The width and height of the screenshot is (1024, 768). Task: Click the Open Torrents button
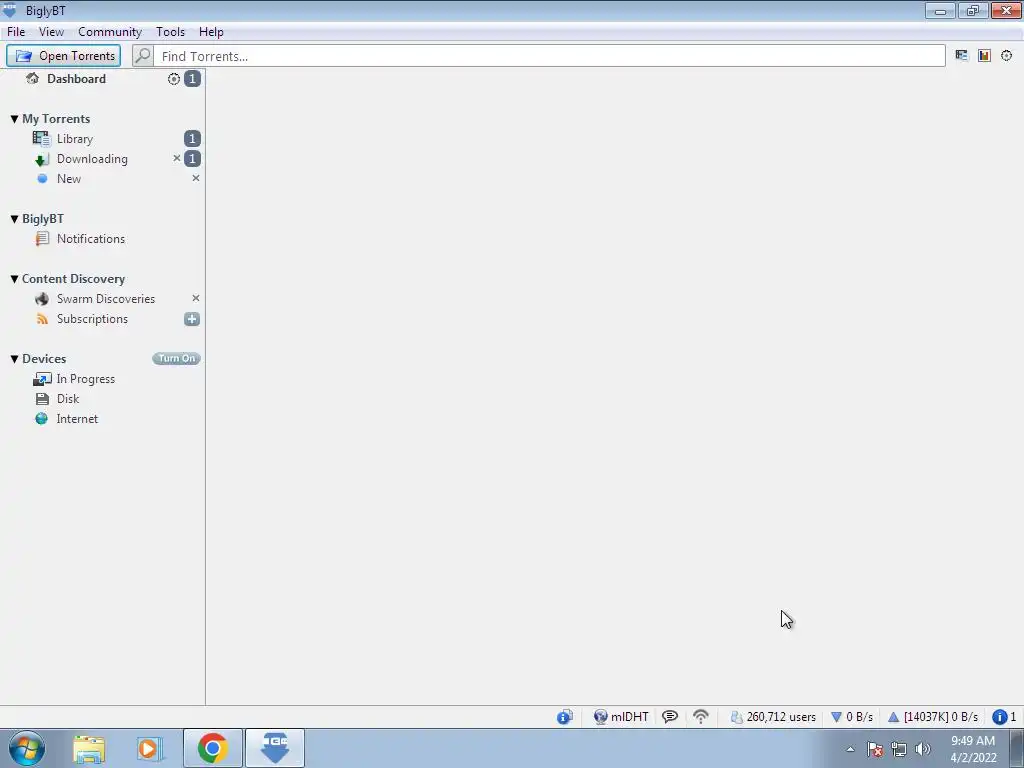coord(63,56)
